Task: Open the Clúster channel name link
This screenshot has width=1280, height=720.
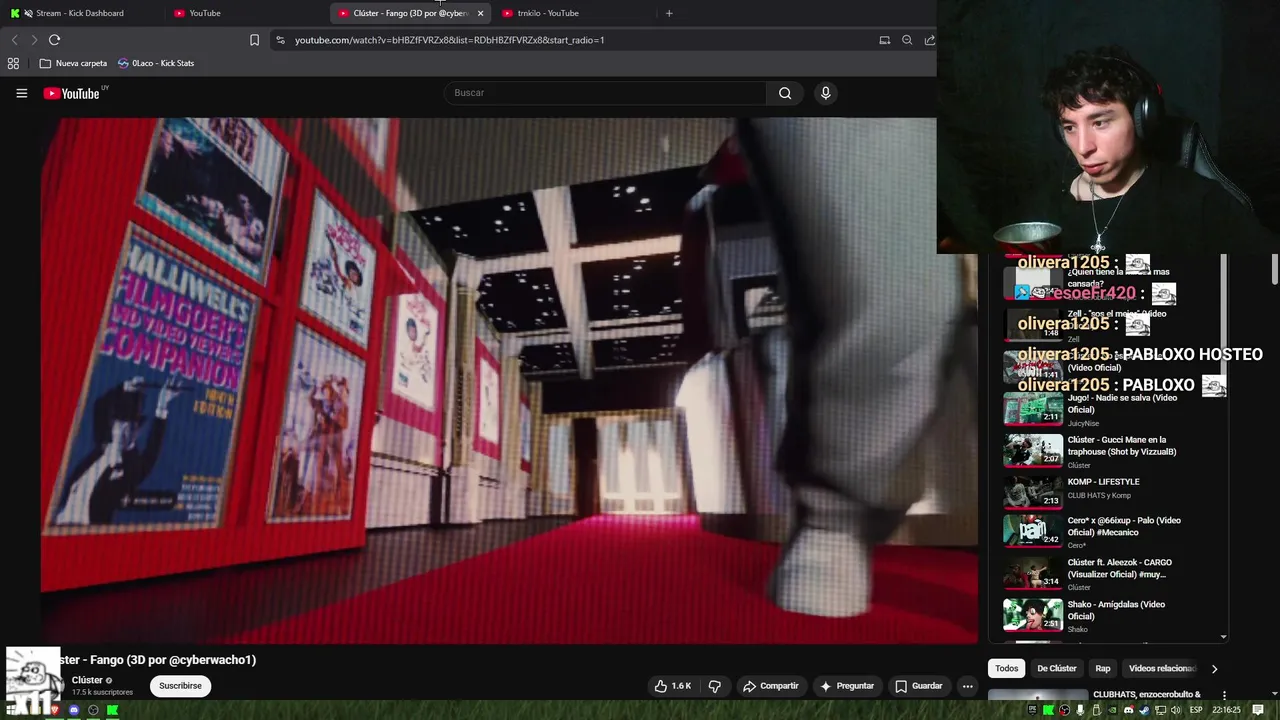Action: [x=87, y=680]
